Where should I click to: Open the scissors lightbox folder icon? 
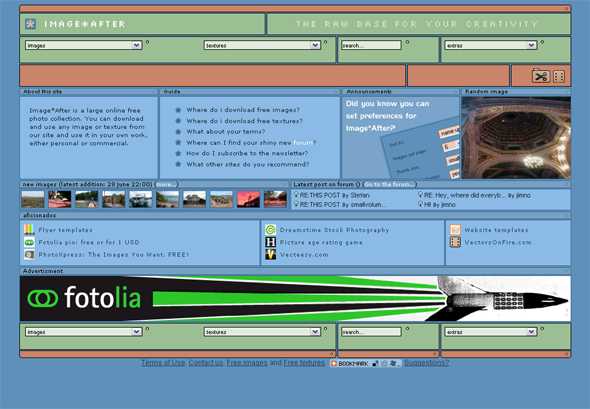541,76
